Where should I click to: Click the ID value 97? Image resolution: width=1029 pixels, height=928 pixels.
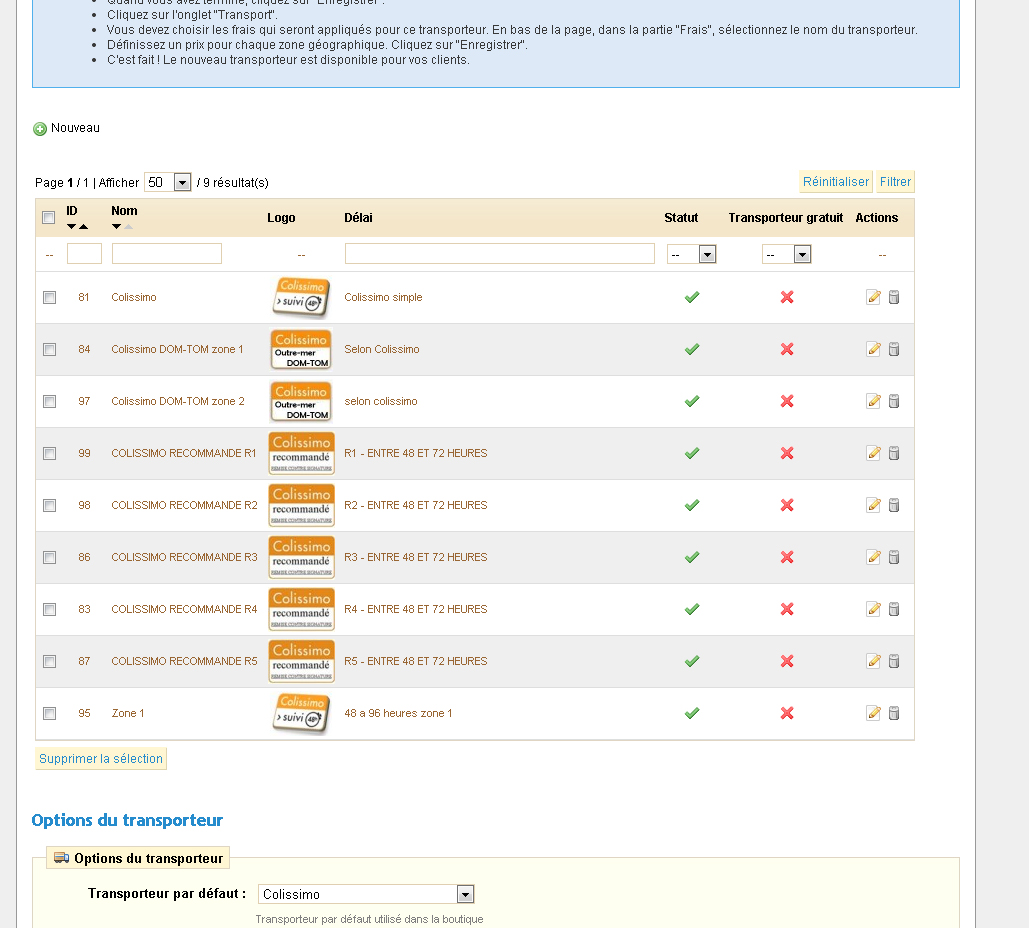coord(84,401)
